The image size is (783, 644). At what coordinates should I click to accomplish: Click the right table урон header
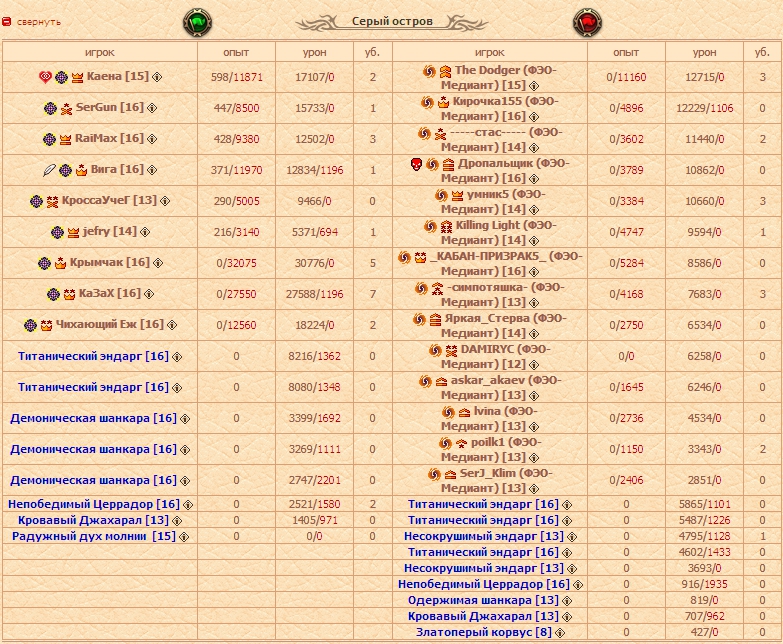click(x=704, y=52)
